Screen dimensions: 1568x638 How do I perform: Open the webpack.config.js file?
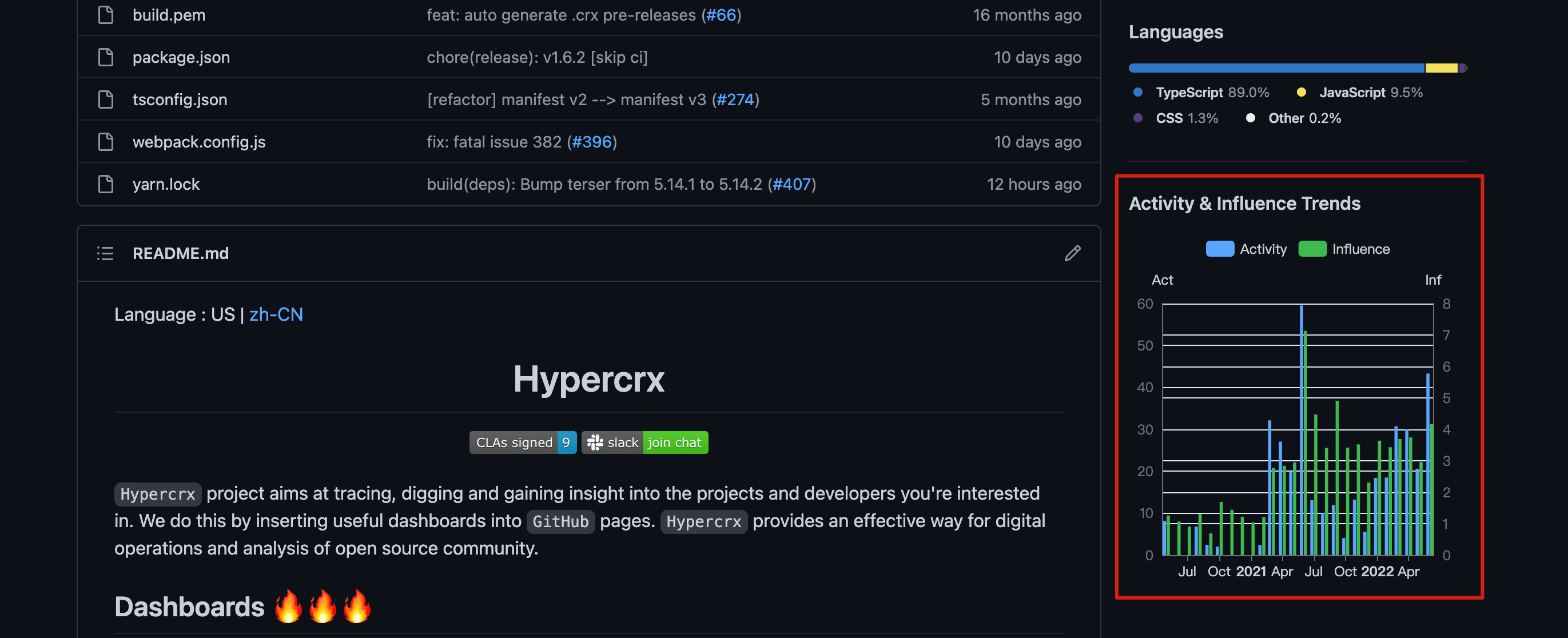[198, 142]
